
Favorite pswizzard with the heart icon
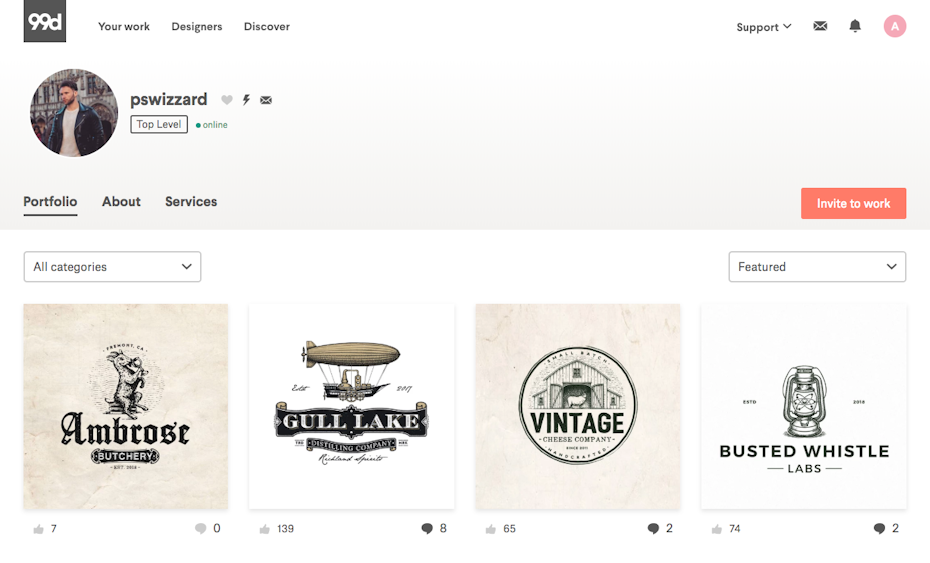(x=227, y=100)
